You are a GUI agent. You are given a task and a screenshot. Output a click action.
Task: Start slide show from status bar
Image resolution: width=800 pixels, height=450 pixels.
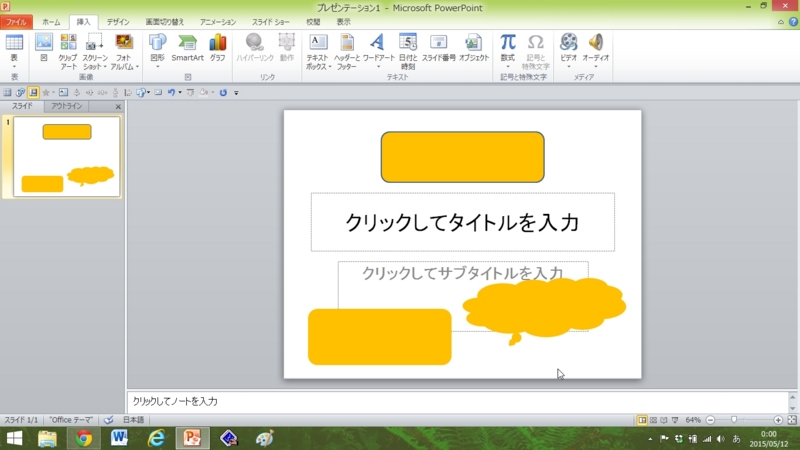pos(675,420)
